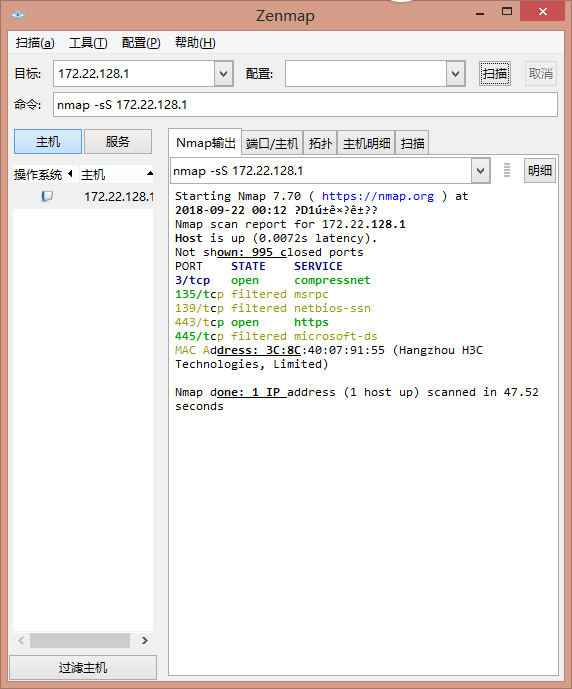Maximize the Zenmap window

coord(507,12)
